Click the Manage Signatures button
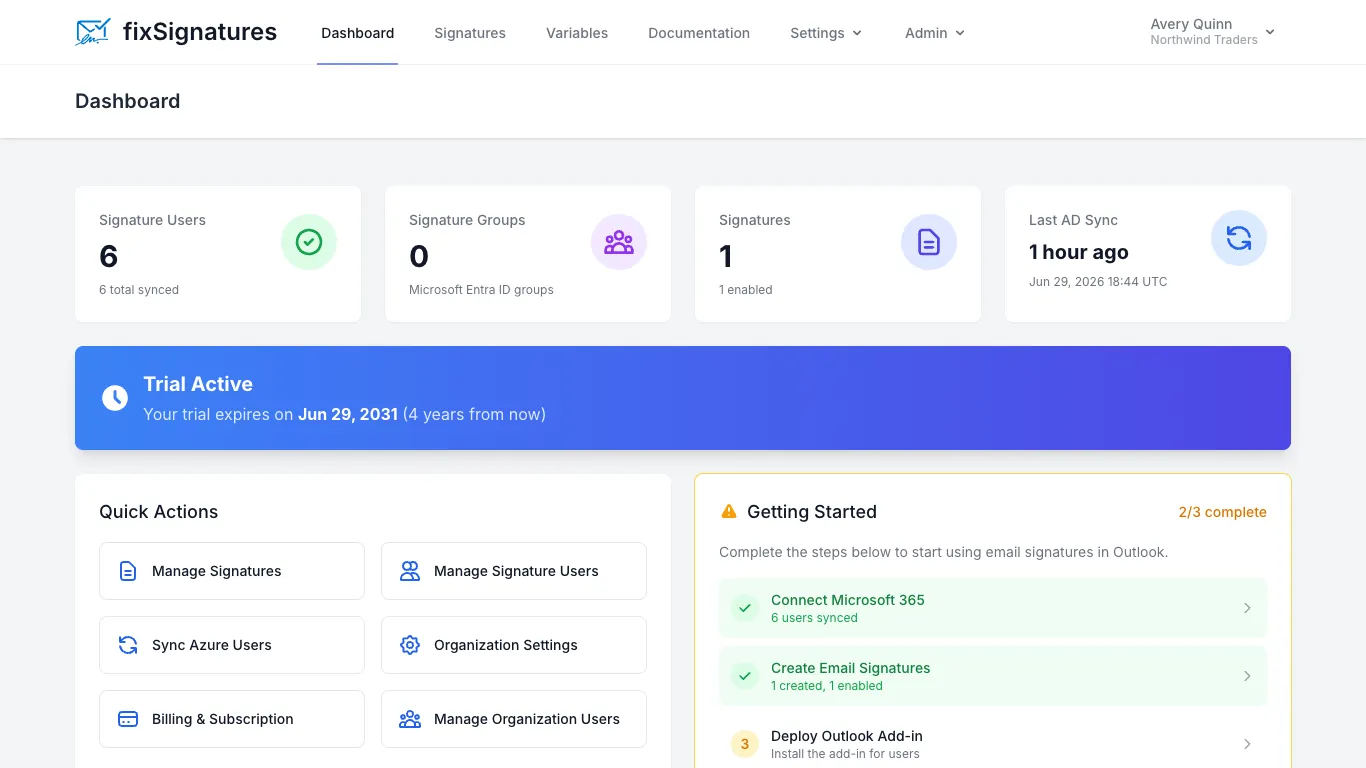Image resolution: width=1366 pixels, height=768 pixels. click(x=232, y=571)
